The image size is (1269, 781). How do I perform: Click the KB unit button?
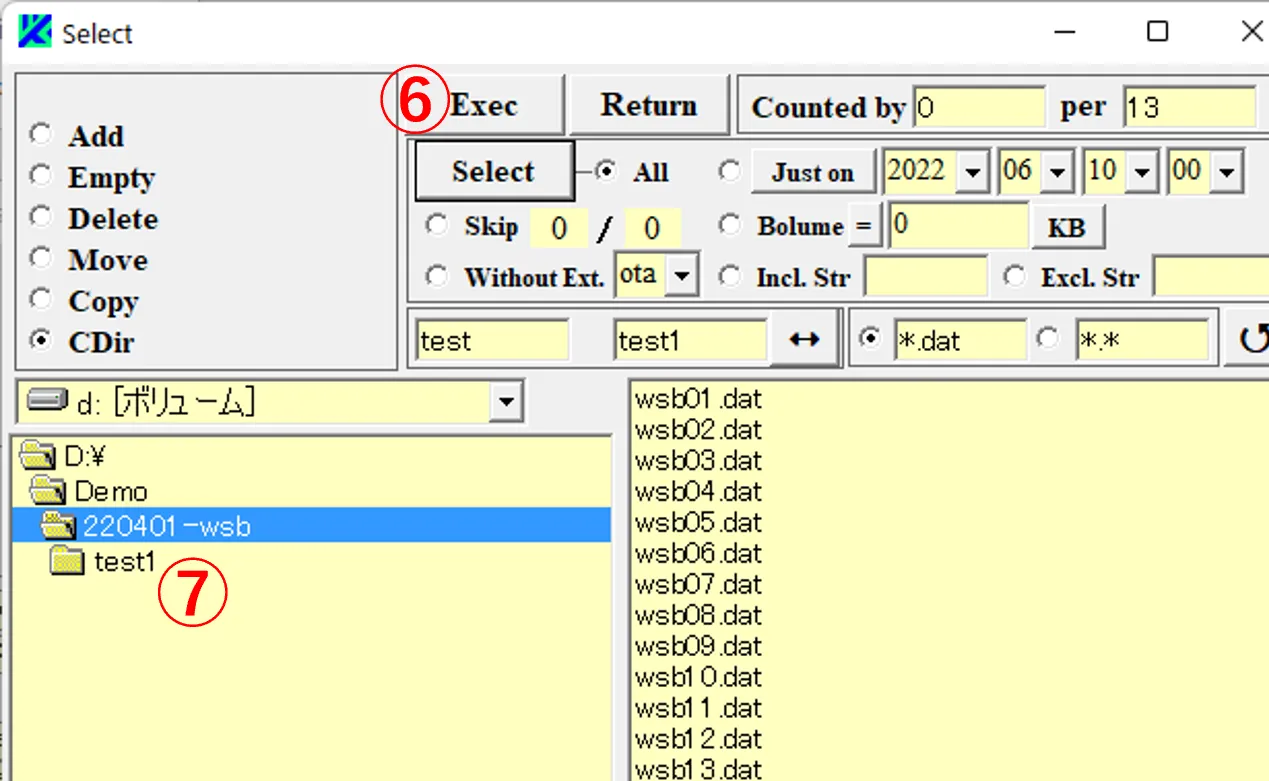coord(1067,227)
